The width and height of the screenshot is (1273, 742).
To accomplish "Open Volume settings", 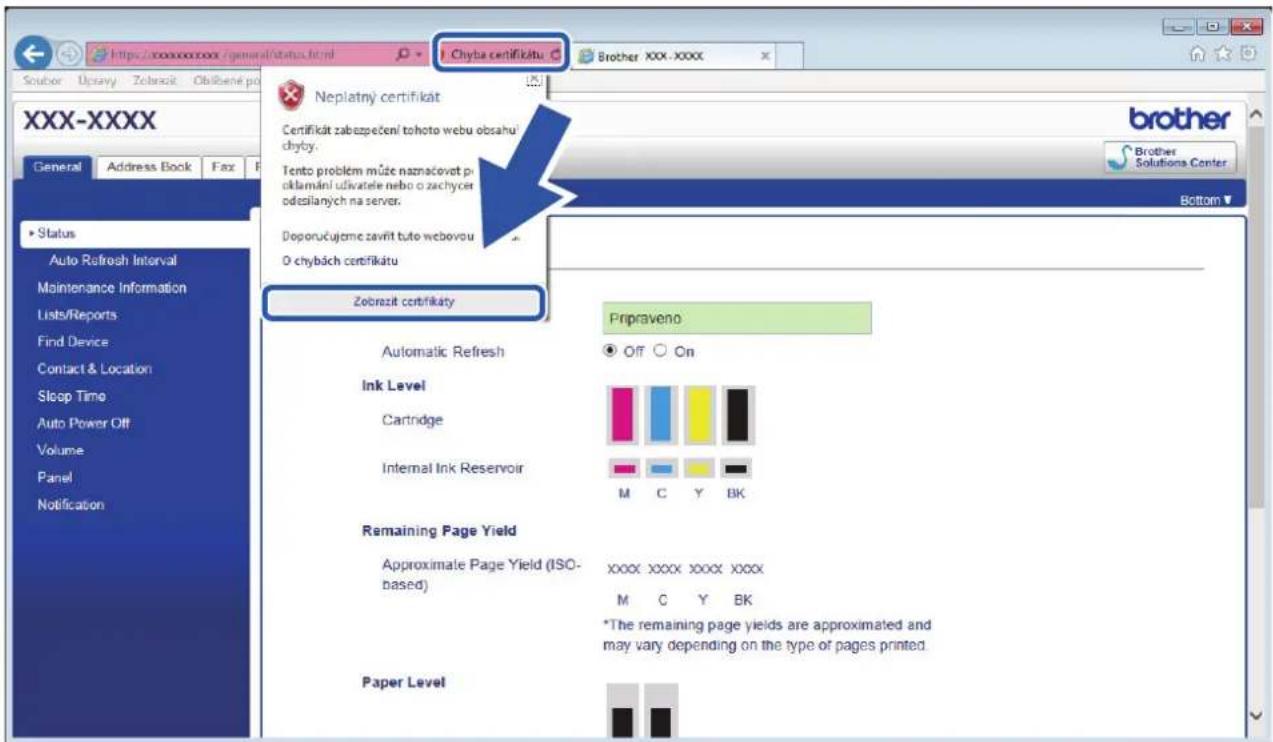I will (58, 450).
